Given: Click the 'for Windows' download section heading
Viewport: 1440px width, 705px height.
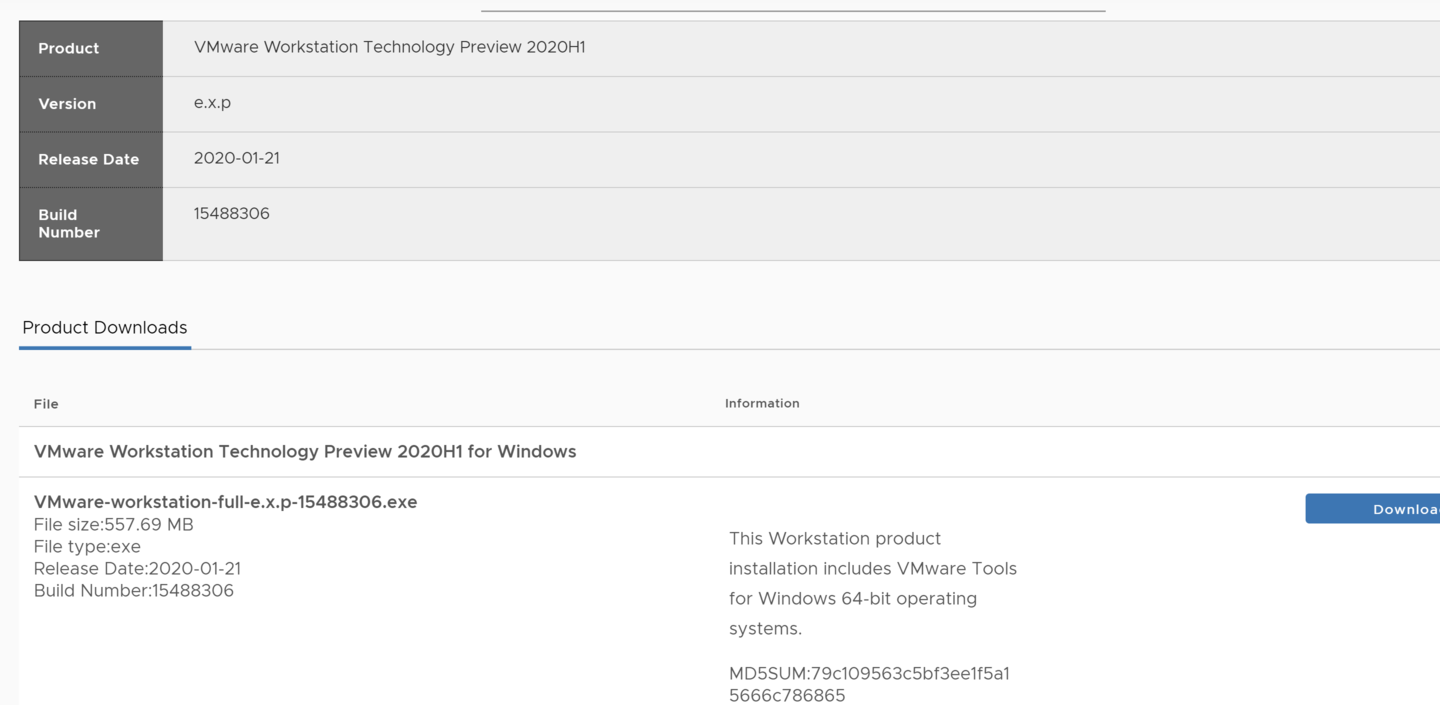Looking at the screenshot, I should tap(305, 451).
